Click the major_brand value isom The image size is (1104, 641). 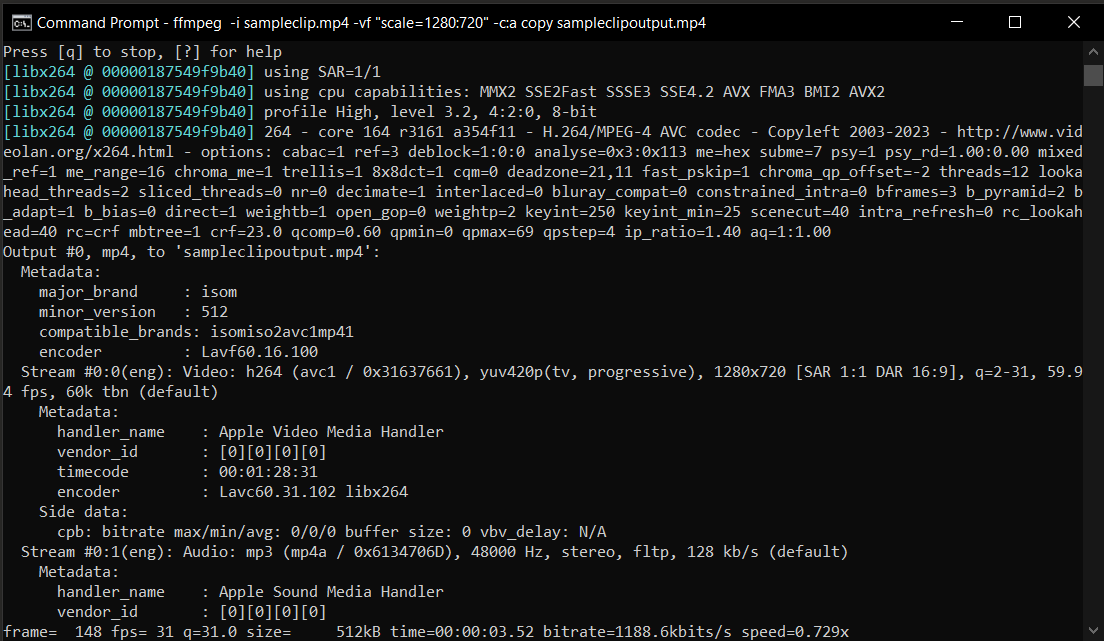pos(220,291)
